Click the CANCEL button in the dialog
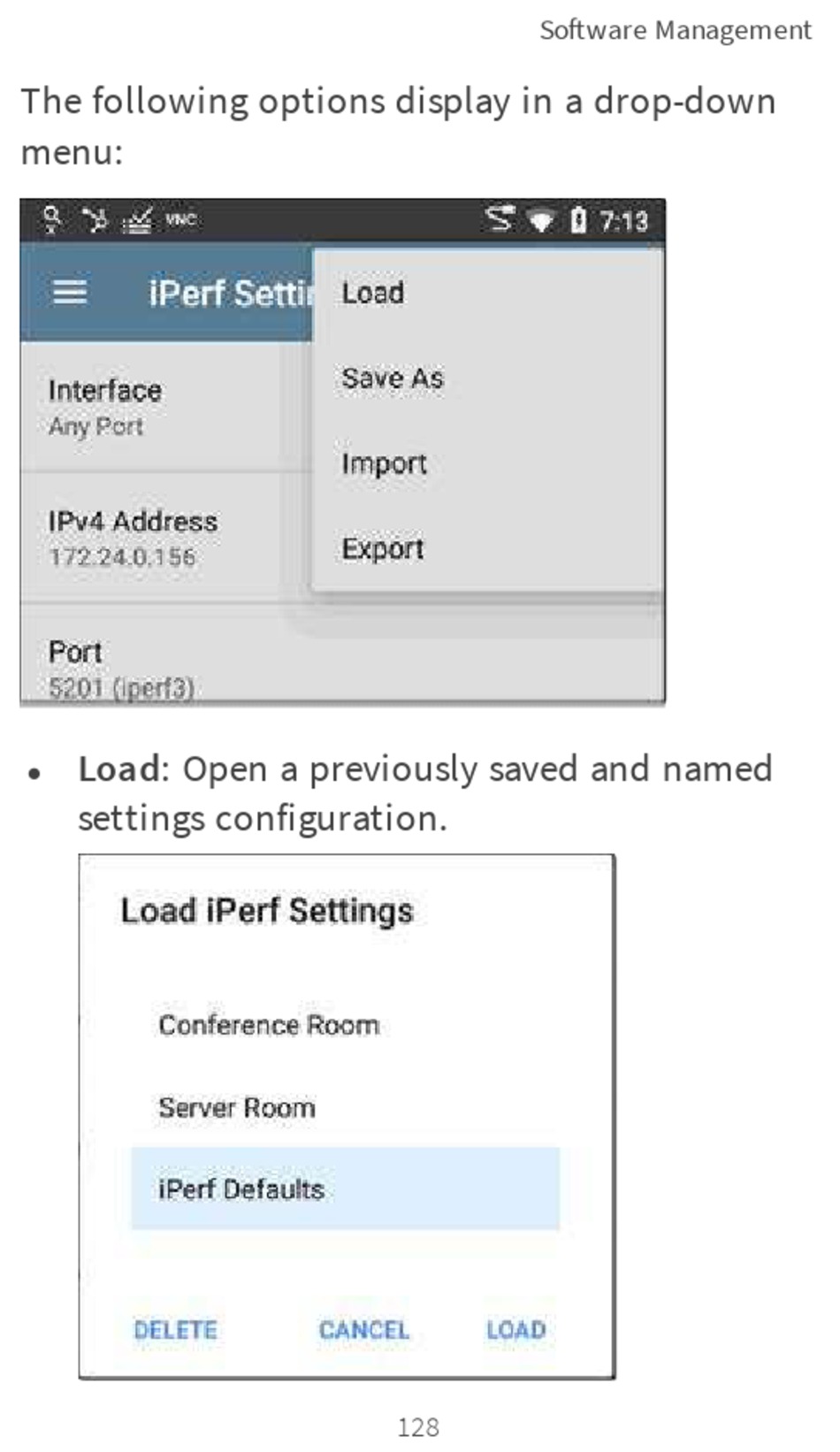Viewport: 840px width, 1452px height. pos(364,1330)
